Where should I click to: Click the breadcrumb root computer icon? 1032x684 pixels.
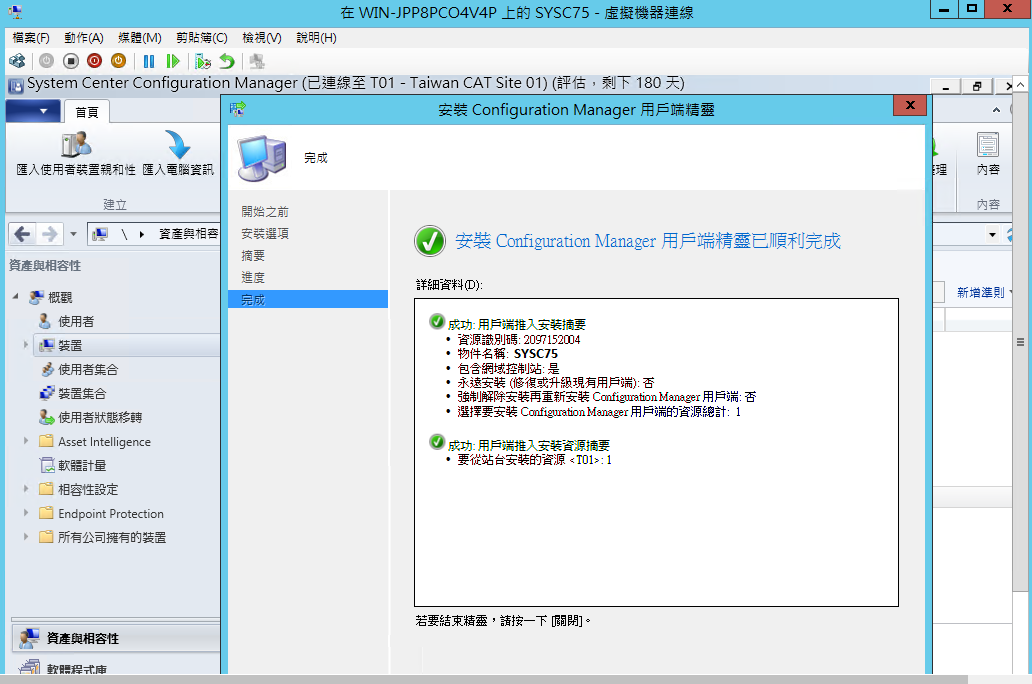pos(100,234)
